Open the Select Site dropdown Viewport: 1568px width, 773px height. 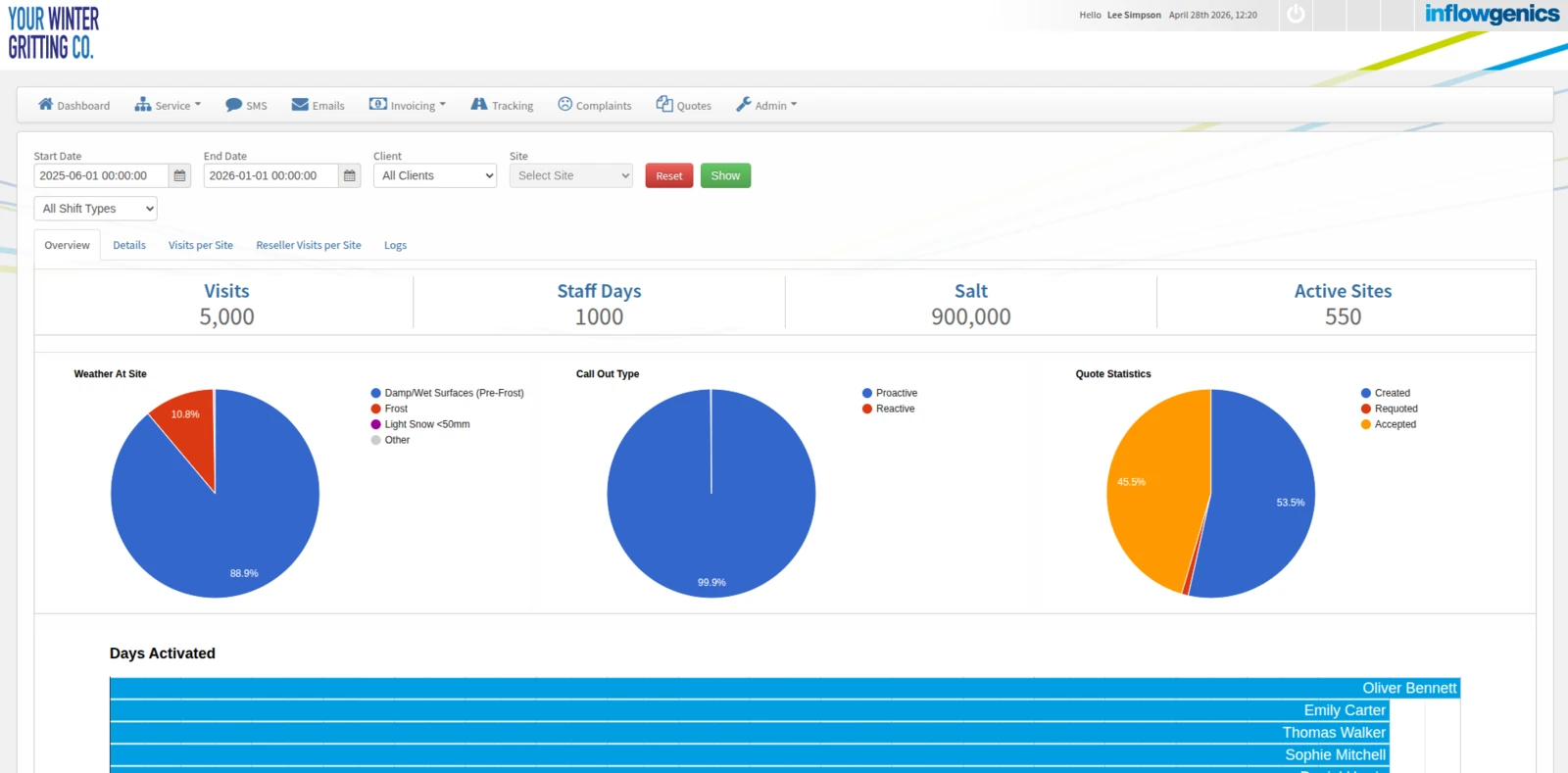click(571, 175)
